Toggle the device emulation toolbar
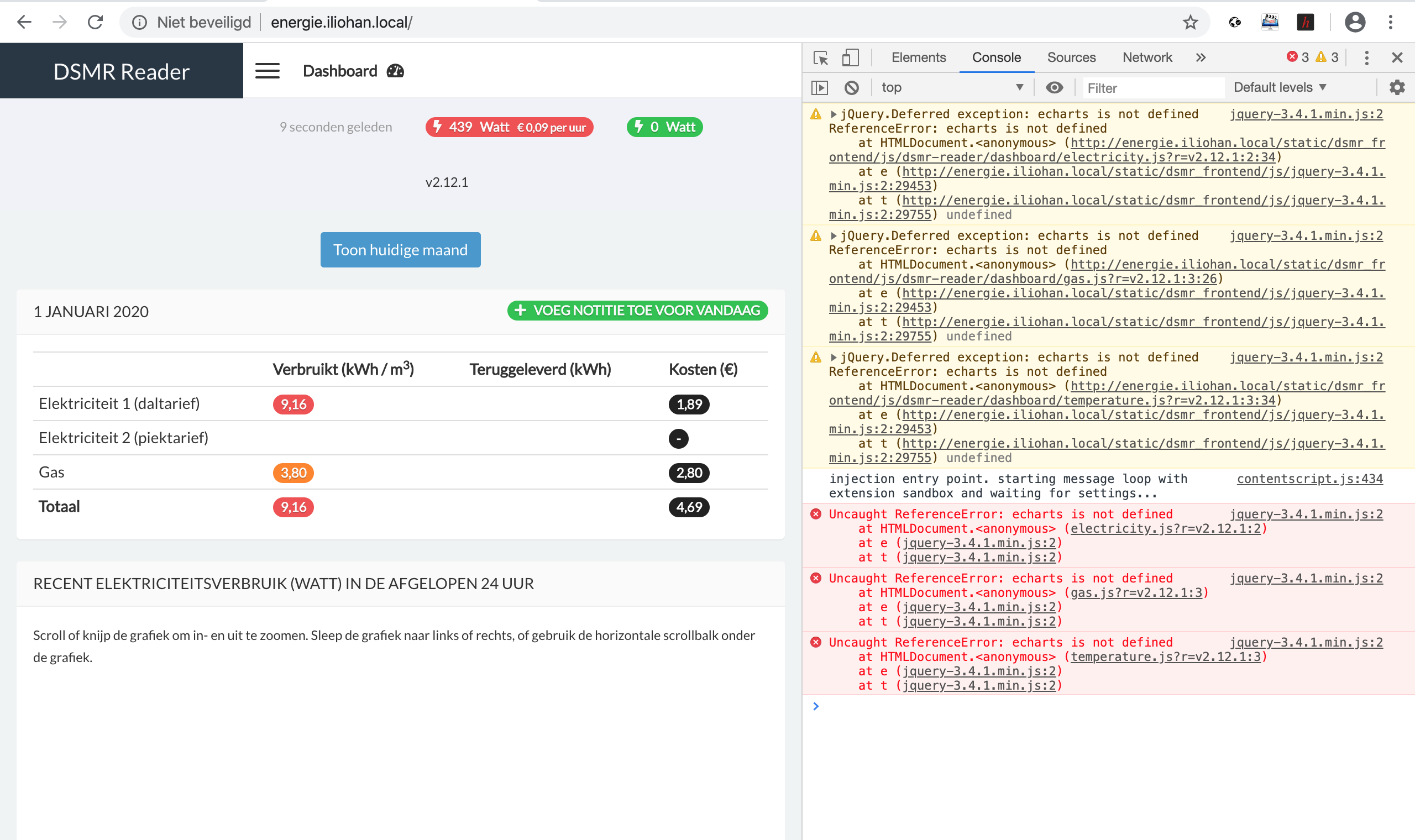The image size is (1415, 840). (x=851, y=57)
